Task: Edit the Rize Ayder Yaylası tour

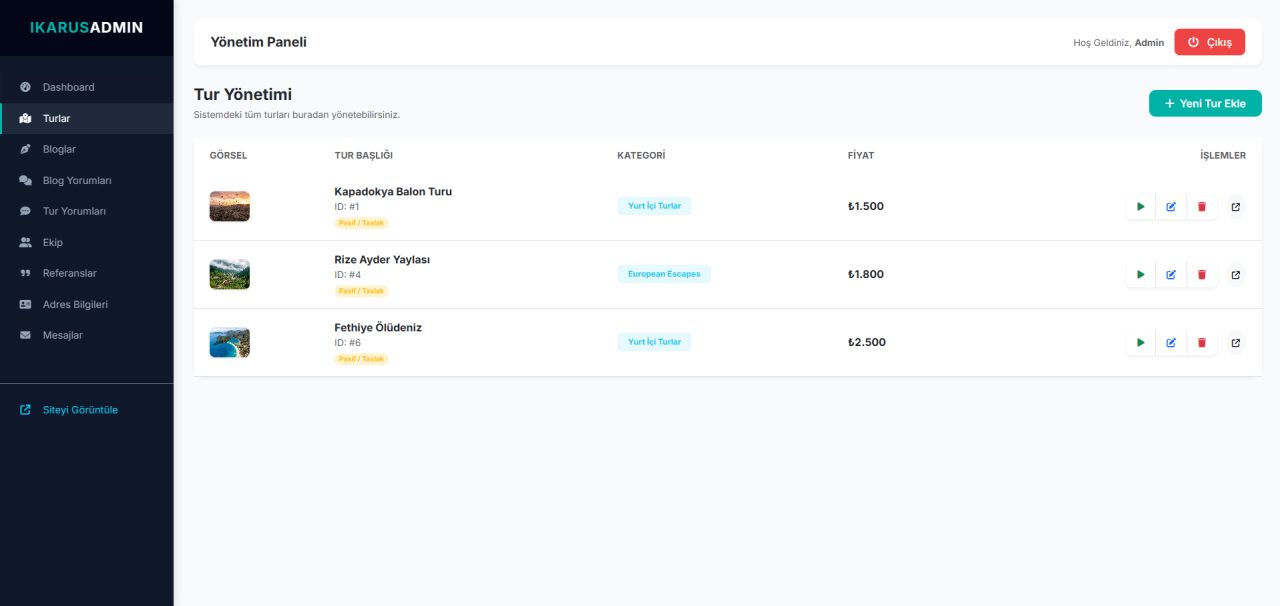Action: 1171,275
